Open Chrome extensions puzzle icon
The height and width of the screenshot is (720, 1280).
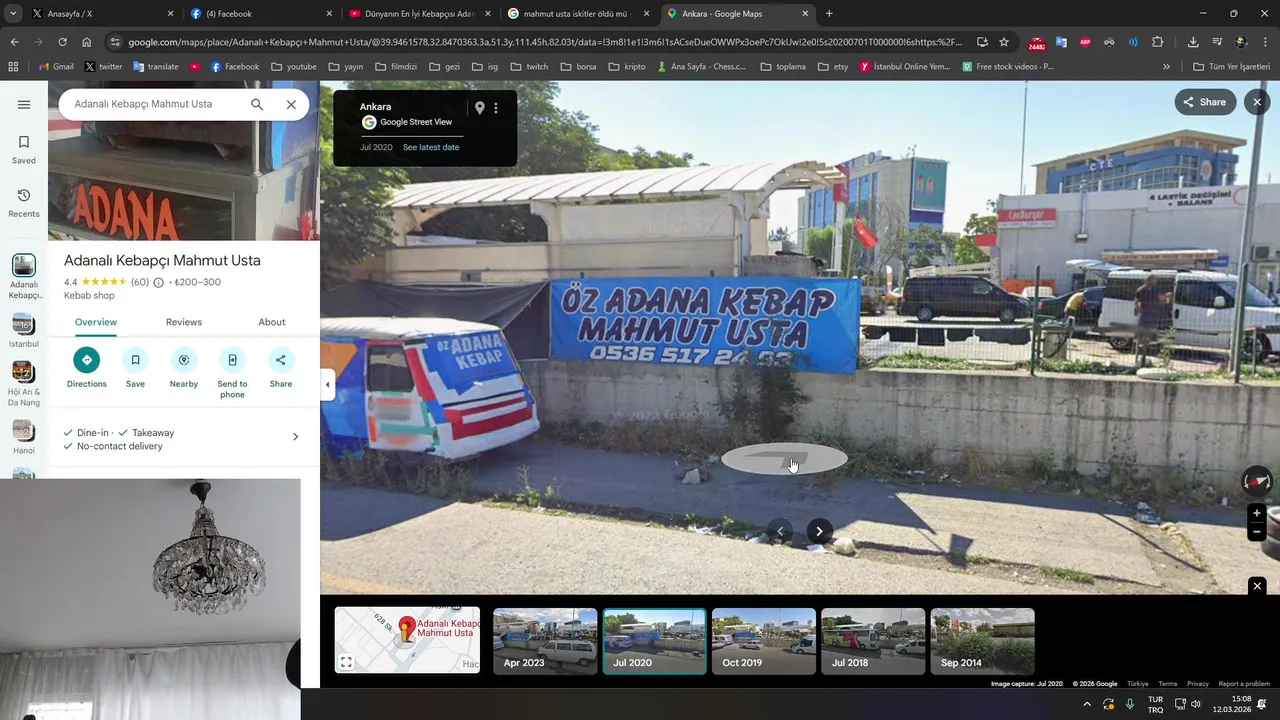[x=1157, y=42]
